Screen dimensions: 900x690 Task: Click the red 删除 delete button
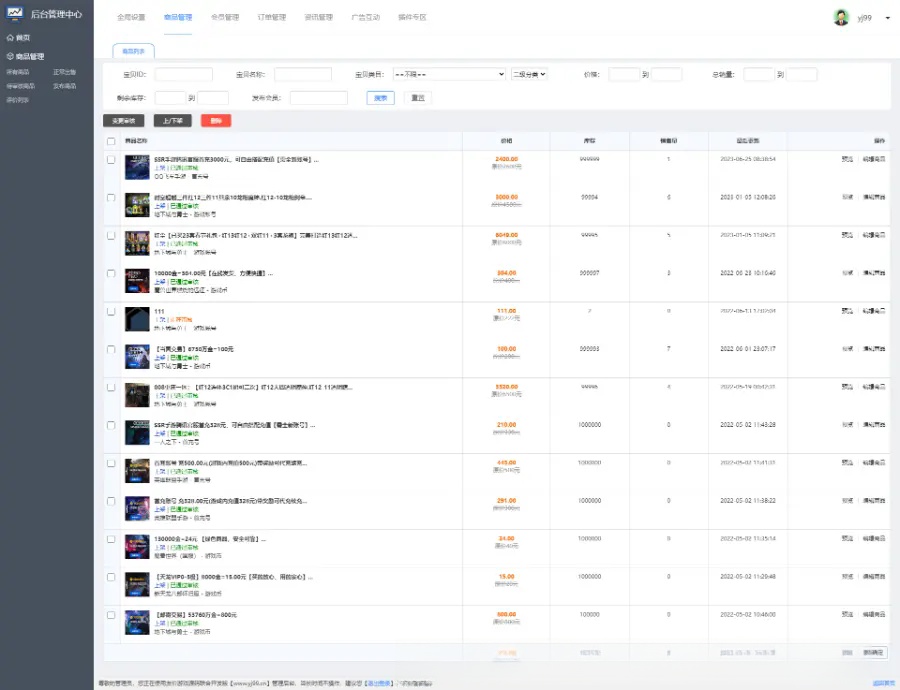click(215, 120)
